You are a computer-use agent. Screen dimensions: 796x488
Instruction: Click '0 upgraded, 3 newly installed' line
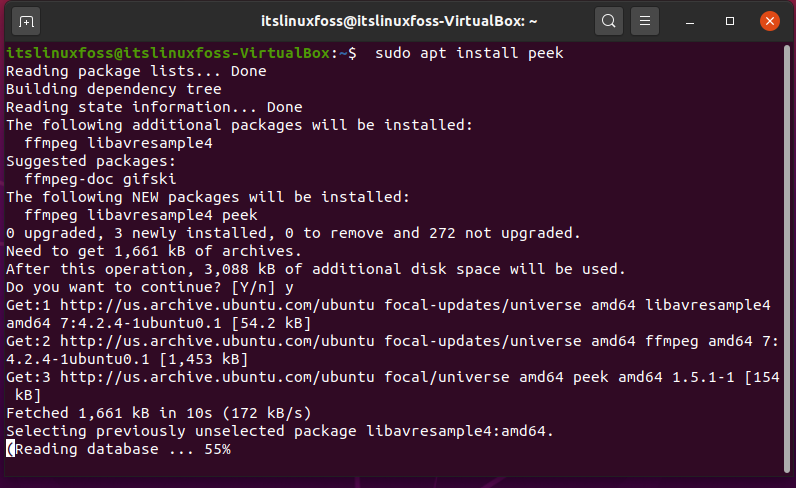[293, 234]
